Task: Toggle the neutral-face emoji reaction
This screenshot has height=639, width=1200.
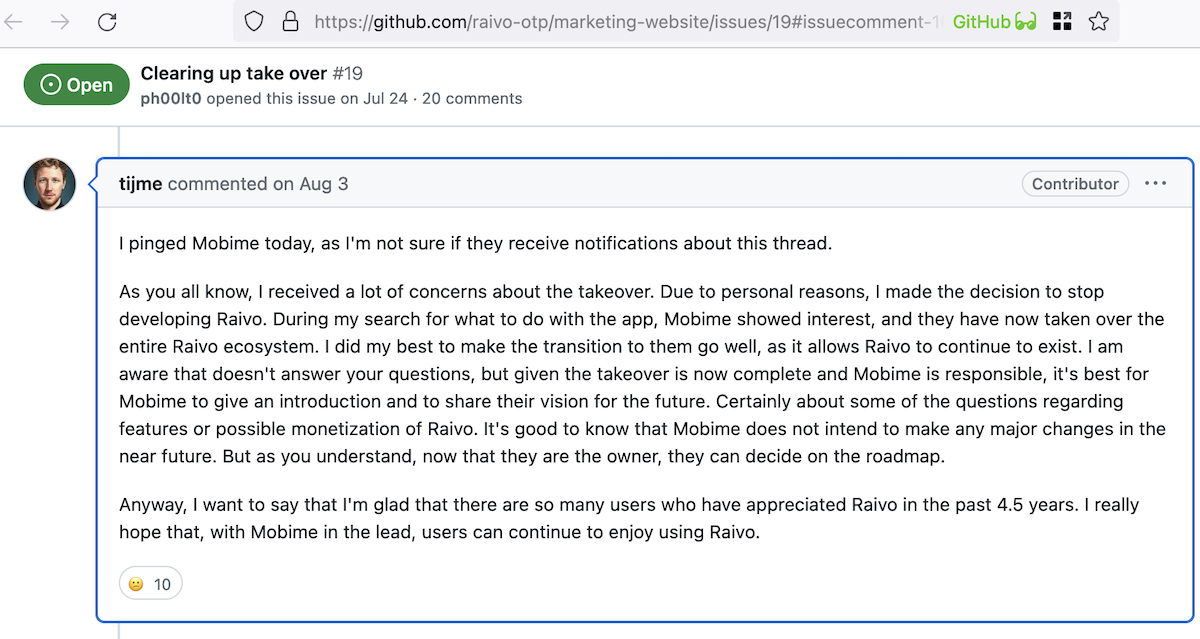Action: [150, 583]
